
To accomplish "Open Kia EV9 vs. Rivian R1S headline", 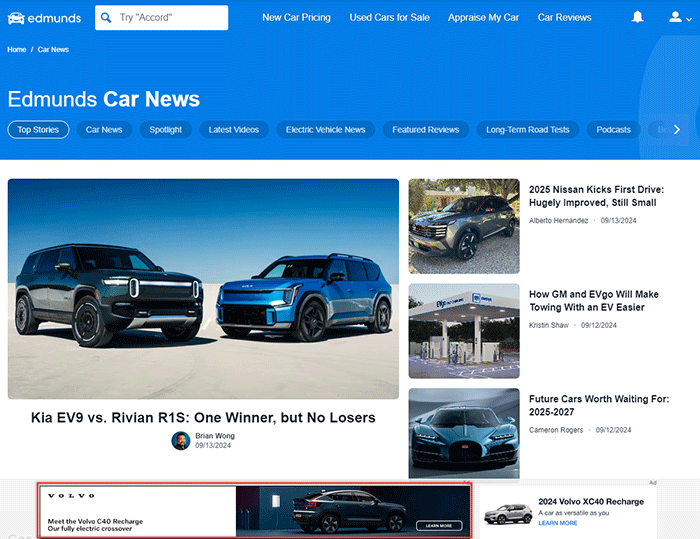I will pos(203,418).
